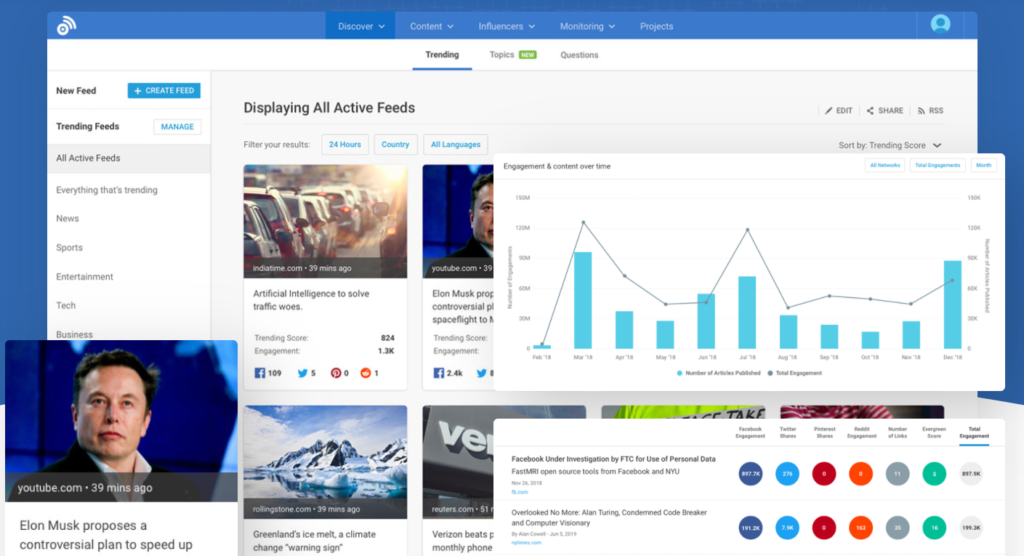This screenshot has width=1024, height=556.
Task: Click the Edit pencil icon
Action: (x=829, y=111)
